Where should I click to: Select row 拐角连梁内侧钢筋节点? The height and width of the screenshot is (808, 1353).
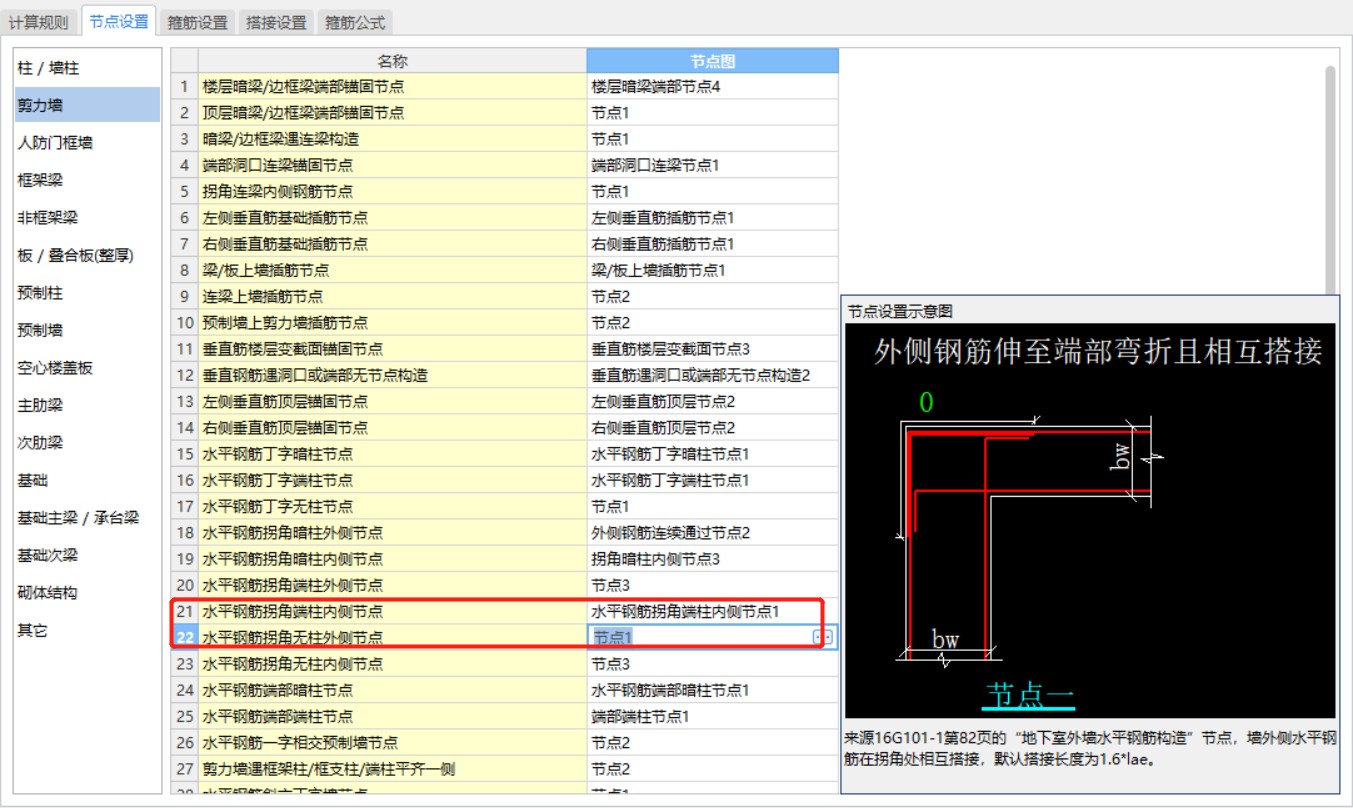pos(392,191)
